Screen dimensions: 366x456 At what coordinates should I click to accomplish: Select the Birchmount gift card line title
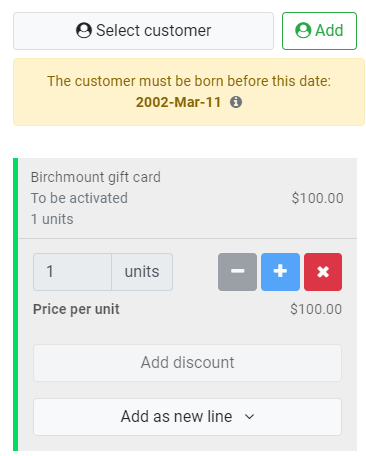(96, 177)
